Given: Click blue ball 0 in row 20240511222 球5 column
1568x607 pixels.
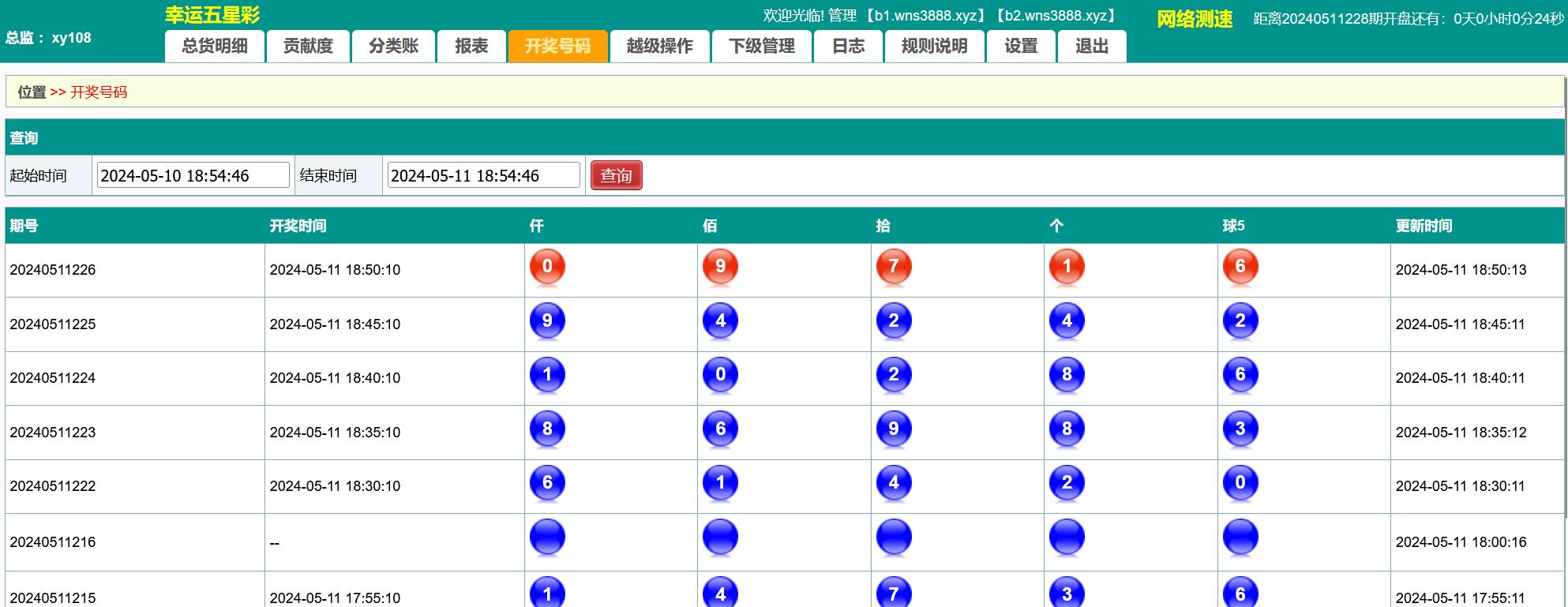Looking at the screenshot, I should (x=1240, y=483).
